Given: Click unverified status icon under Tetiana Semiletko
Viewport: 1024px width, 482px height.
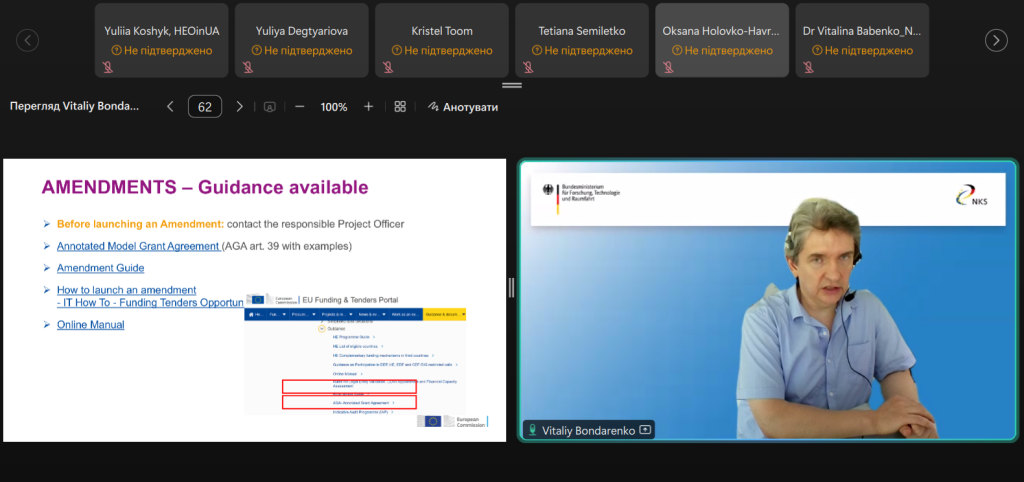Looking at the screenshot, I should click(537, 50).
